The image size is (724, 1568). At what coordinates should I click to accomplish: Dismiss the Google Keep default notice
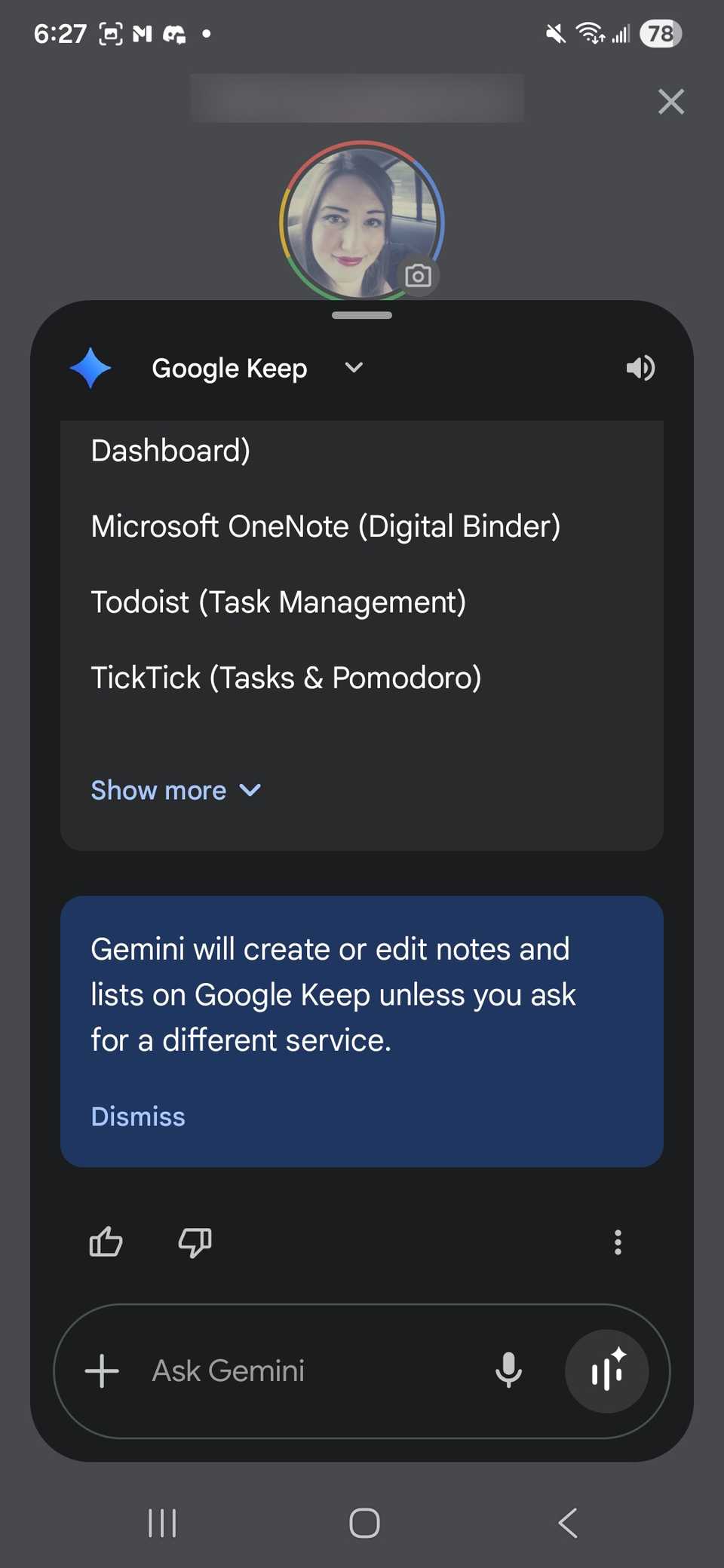coord(138,1116)
